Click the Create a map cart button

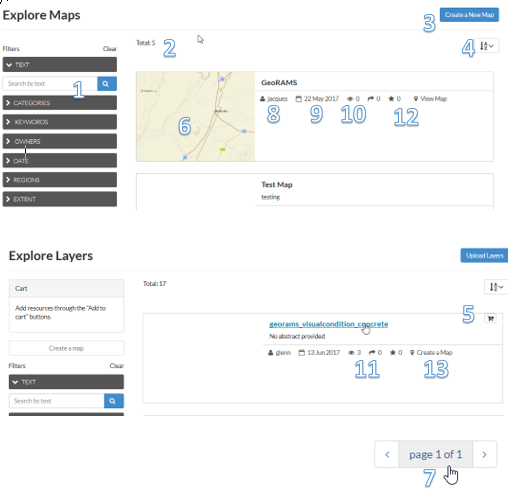pyautogui.click(x=66, y=348)
